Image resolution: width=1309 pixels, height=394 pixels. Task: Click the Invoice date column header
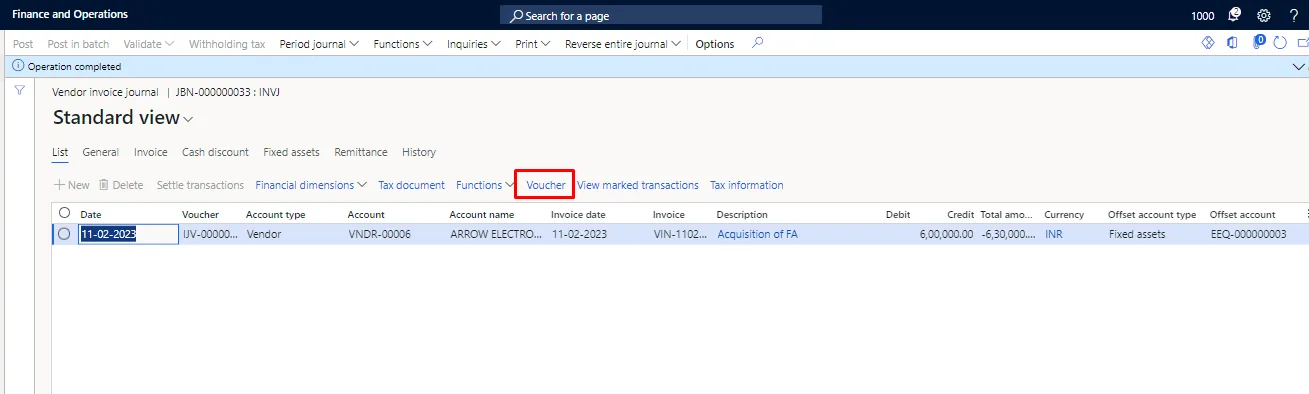pos(578,214)
